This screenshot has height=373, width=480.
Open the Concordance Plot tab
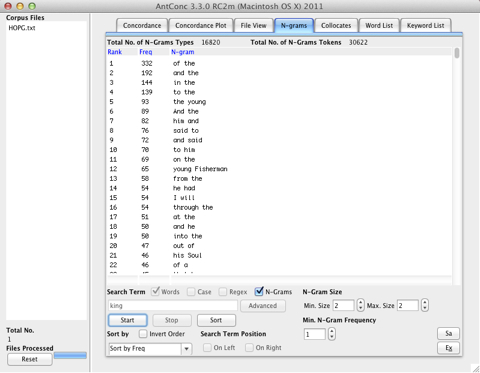click(x=201, y=26)
